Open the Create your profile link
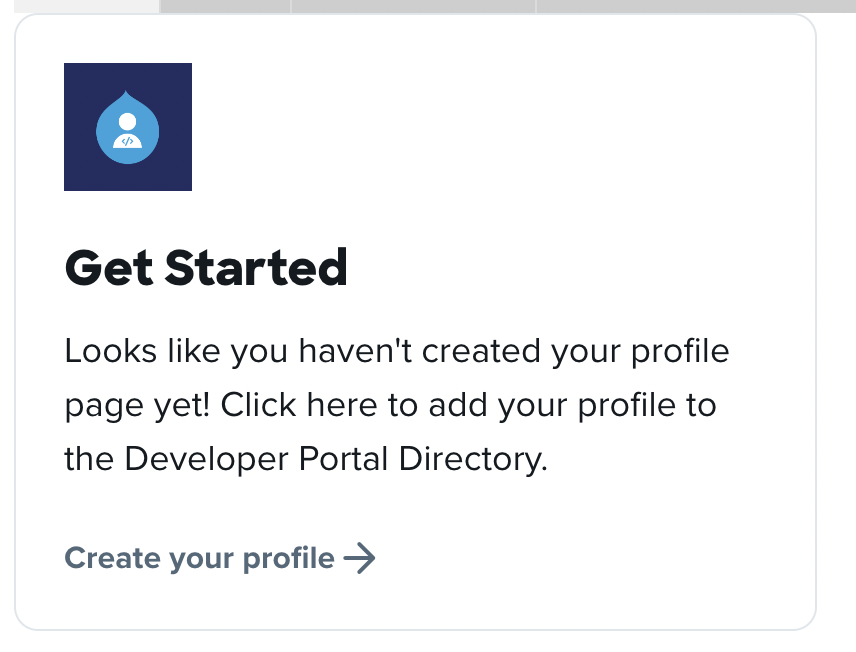The height and width of the screenshot is (652, 856). [199, 558]
